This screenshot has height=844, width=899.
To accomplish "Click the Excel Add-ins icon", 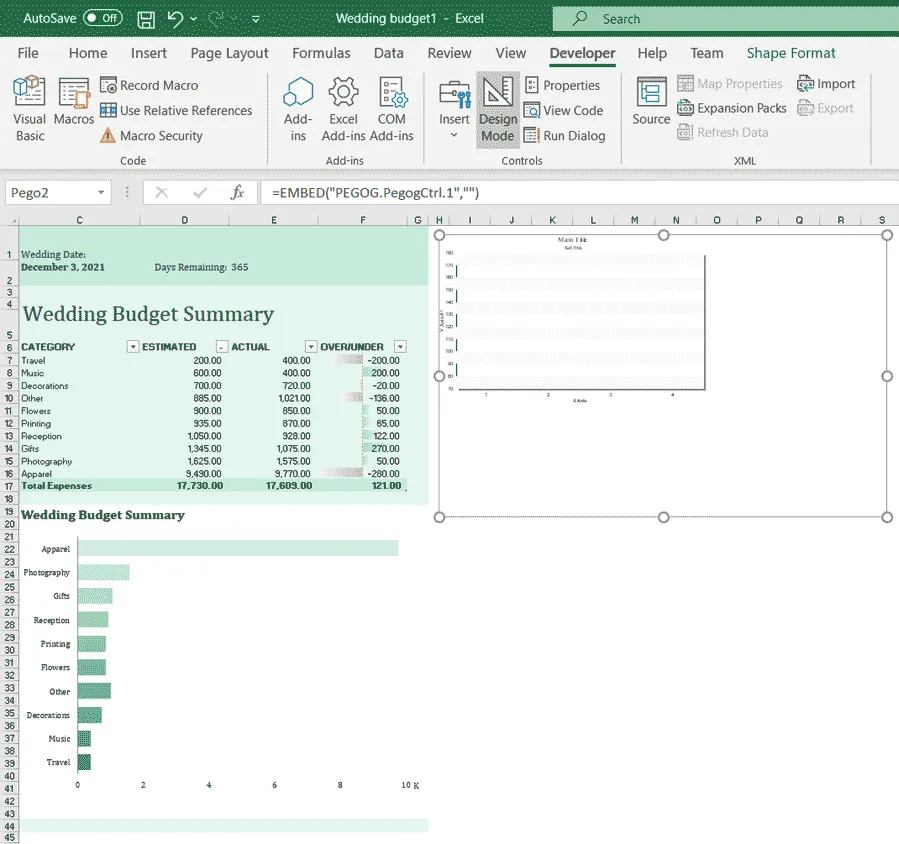I will [x=343, y=107].
